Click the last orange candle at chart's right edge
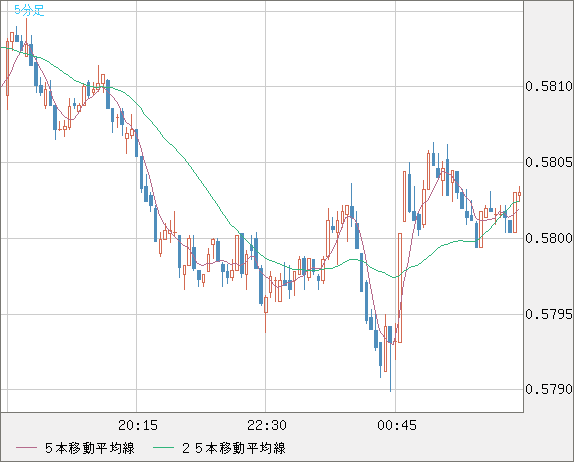The width and height of the screenshot is (574, 462). pos(519,194)
